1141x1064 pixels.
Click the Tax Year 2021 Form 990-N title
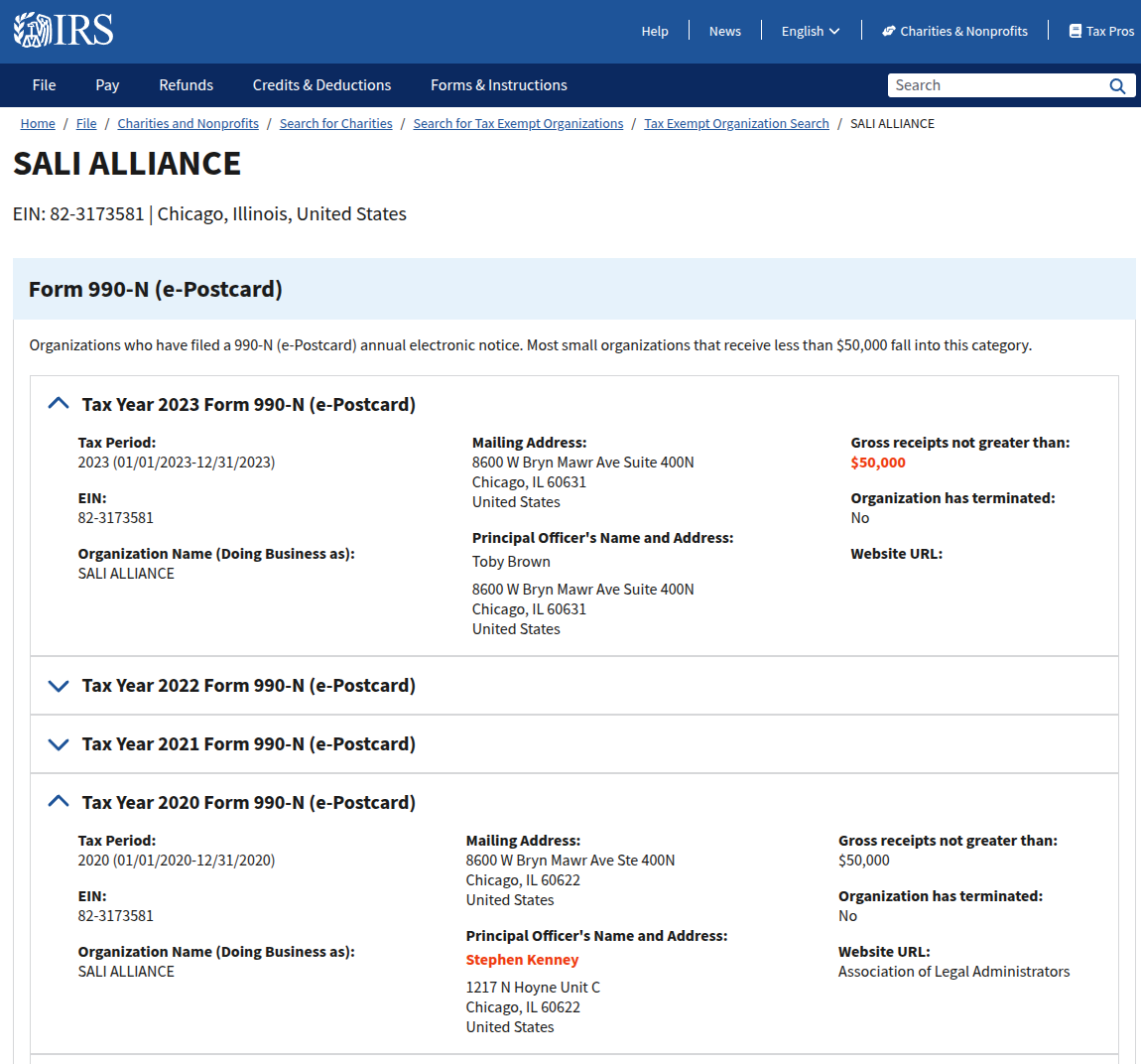point(248,743)
